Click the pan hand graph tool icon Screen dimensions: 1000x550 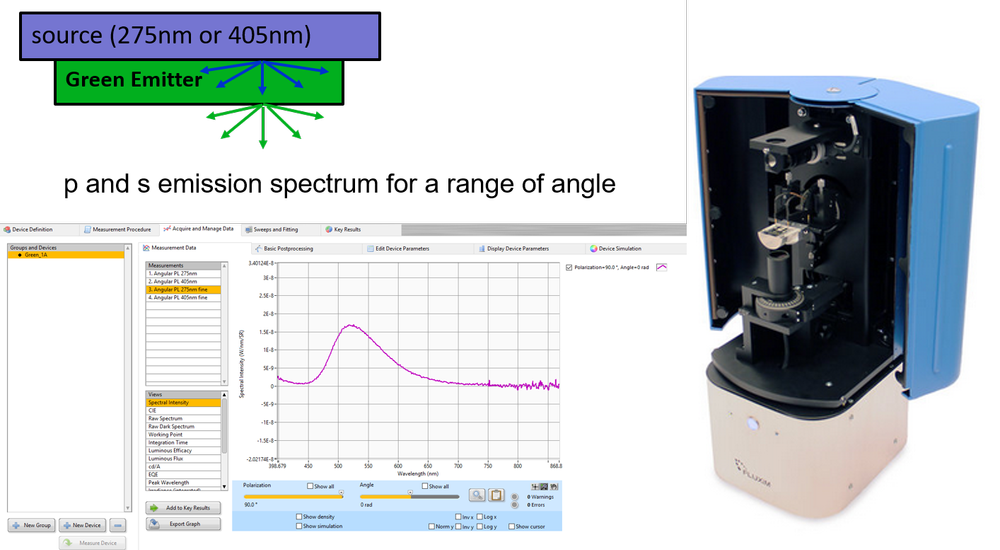pos(554,487)
